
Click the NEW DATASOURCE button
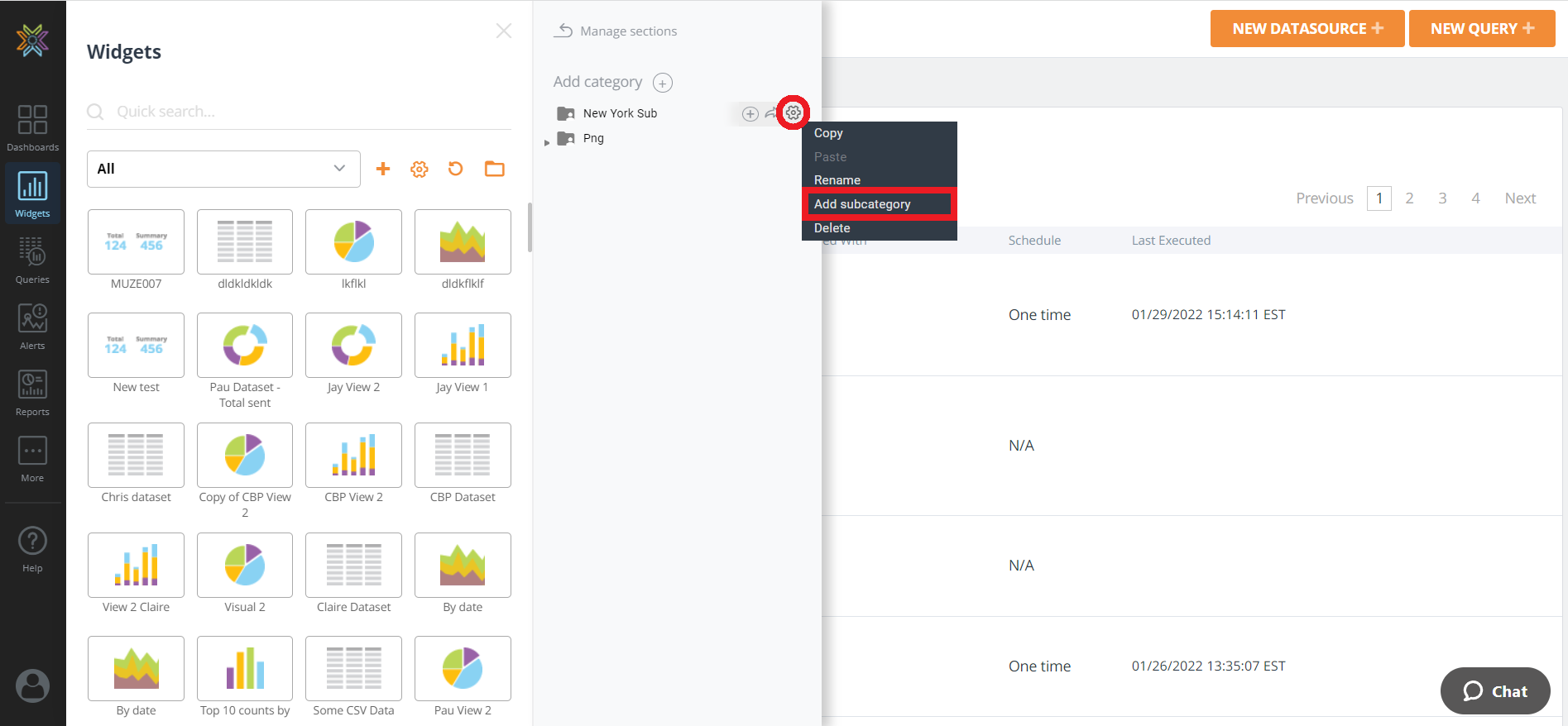coord(1307,29)
